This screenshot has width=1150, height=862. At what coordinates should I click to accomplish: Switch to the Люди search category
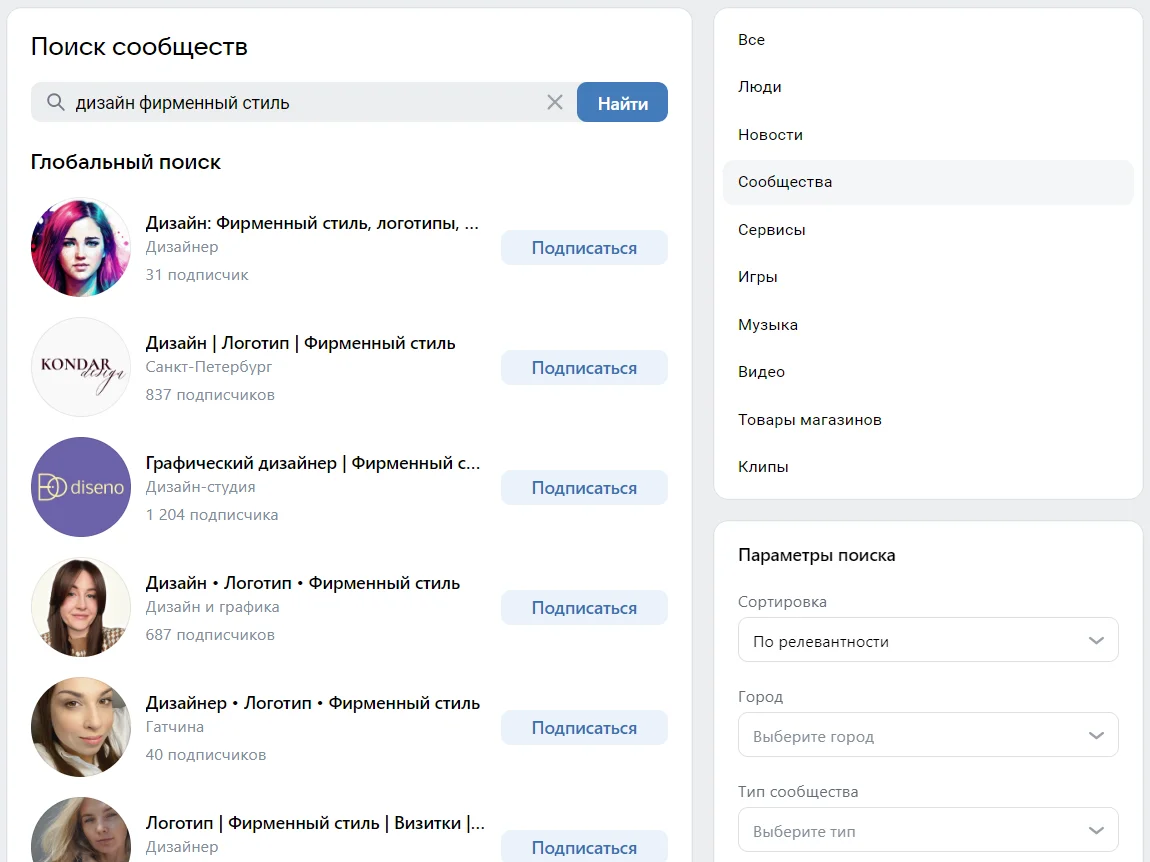[760, 87]
